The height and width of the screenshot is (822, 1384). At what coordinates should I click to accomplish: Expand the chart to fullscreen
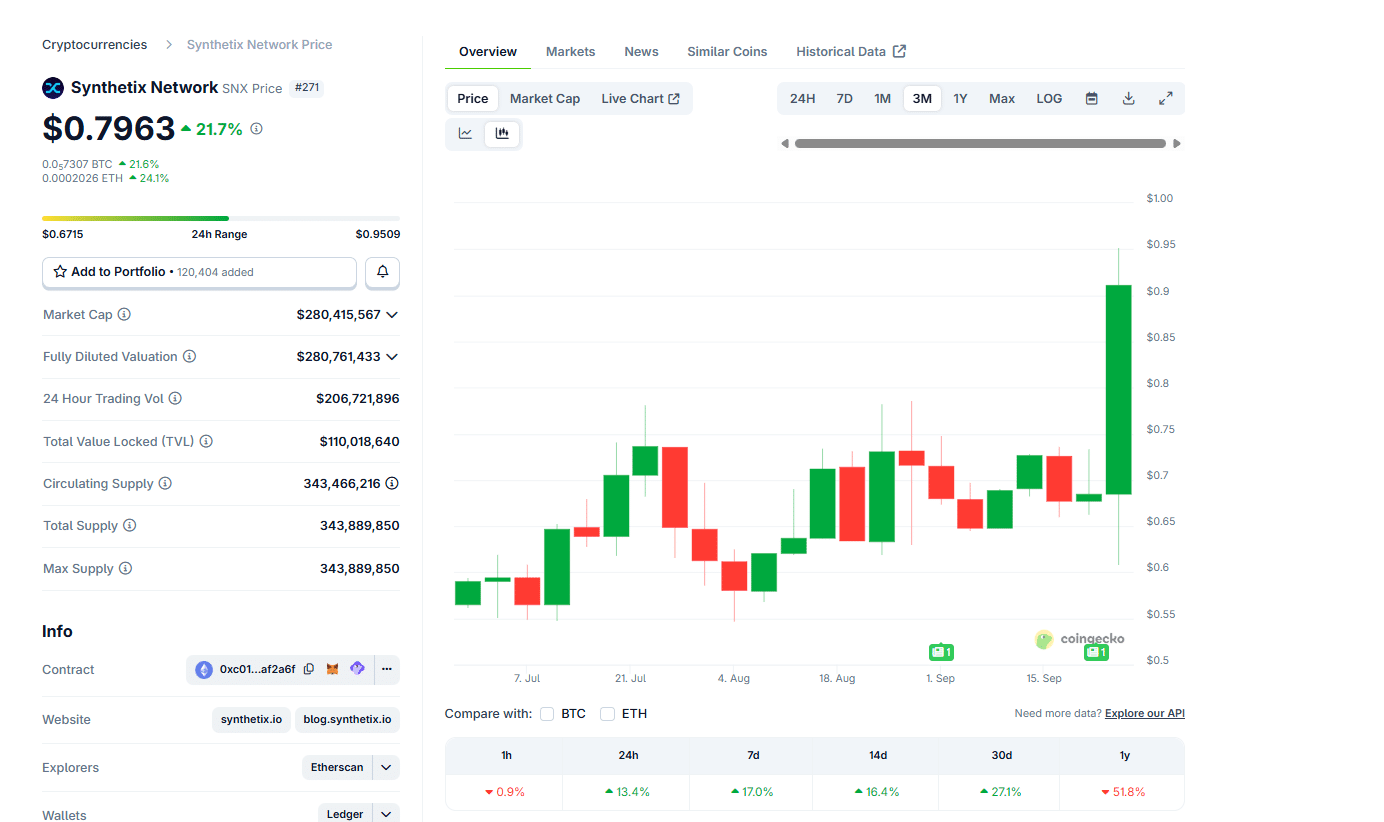tap(1166, 98)
